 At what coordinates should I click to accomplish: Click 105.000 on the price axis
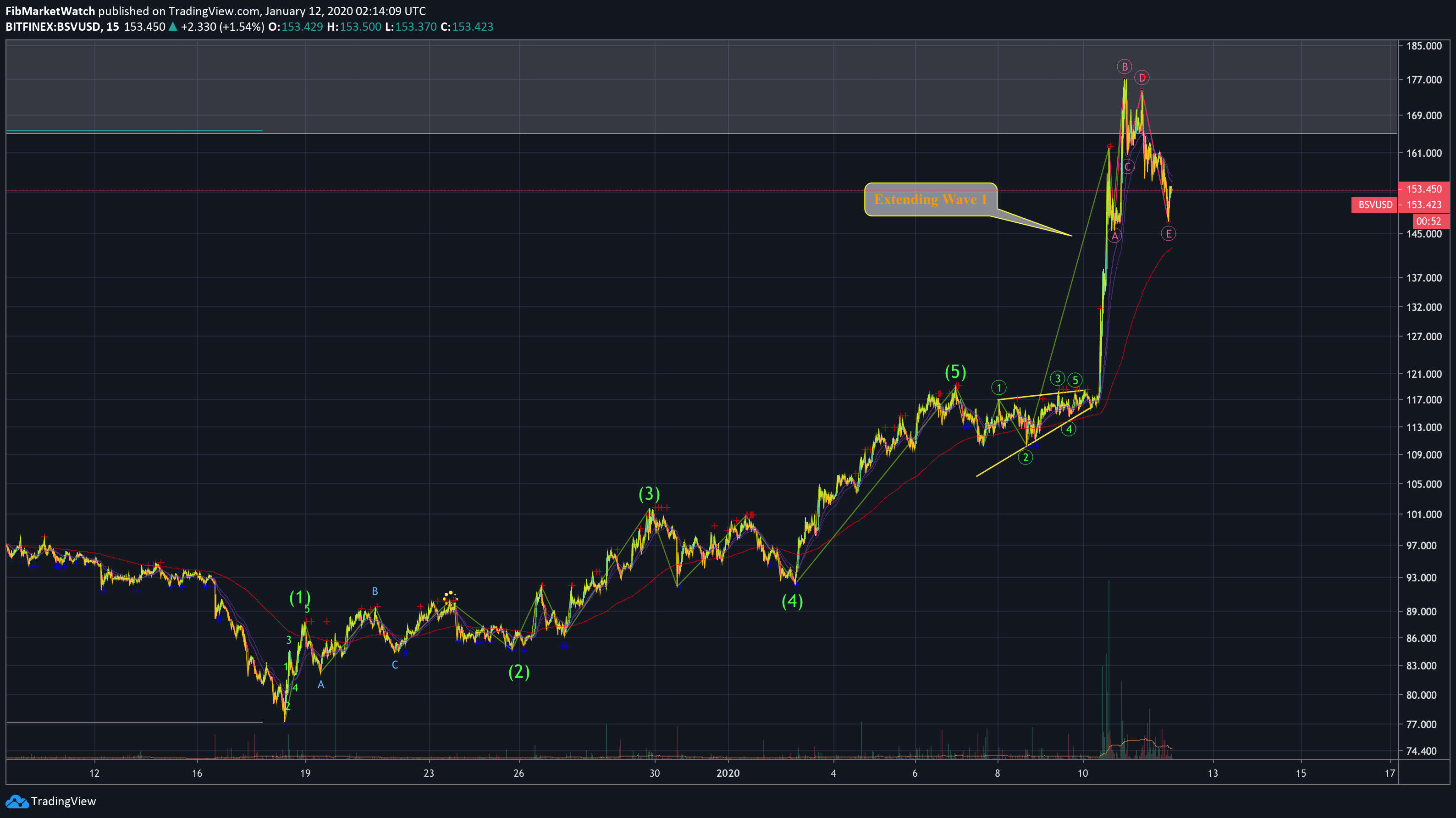1424,484
